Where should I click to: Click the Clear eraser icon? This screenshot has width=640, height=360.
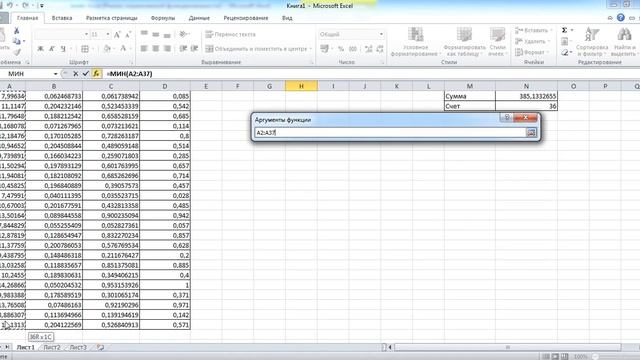pos(564,52)
